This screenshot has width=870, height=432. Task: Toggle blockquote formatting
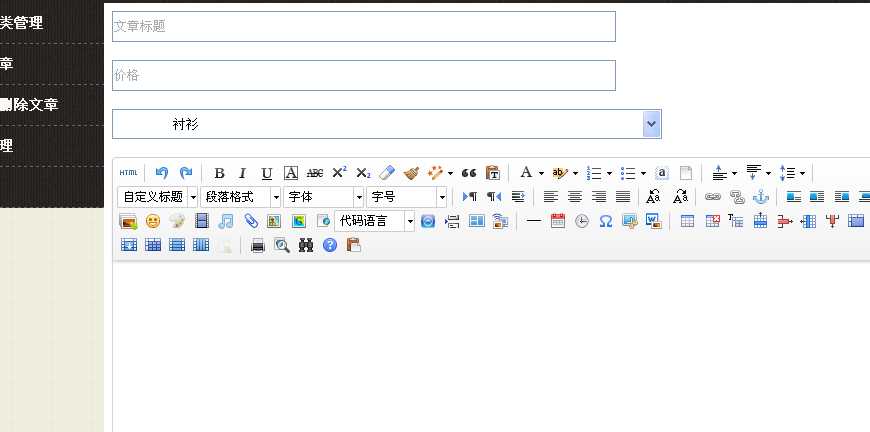(469, 173)
